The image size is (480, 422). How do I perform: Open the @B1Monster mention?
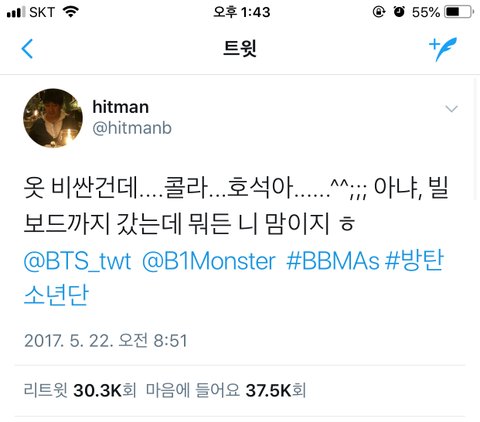pyautogui.click(x=209, y=261)
